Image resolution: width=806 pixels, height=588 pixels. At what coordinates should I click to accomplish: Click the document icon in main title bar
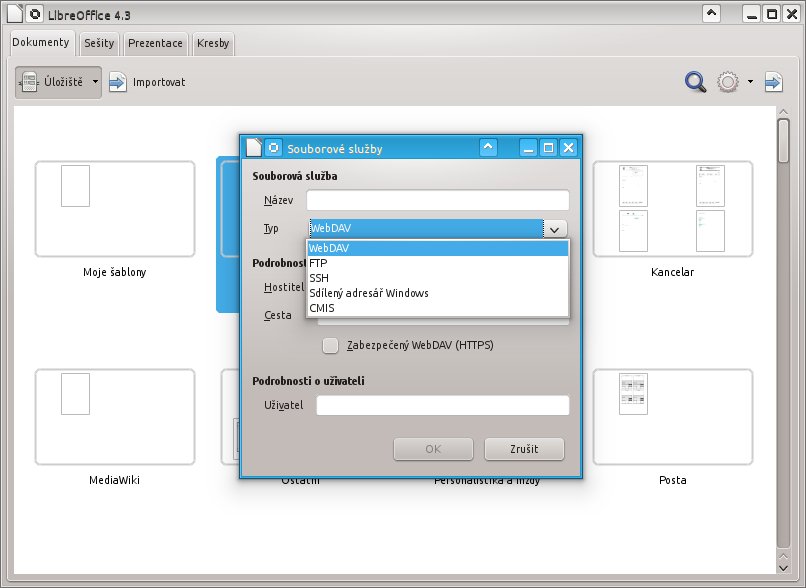coord(15,14)
